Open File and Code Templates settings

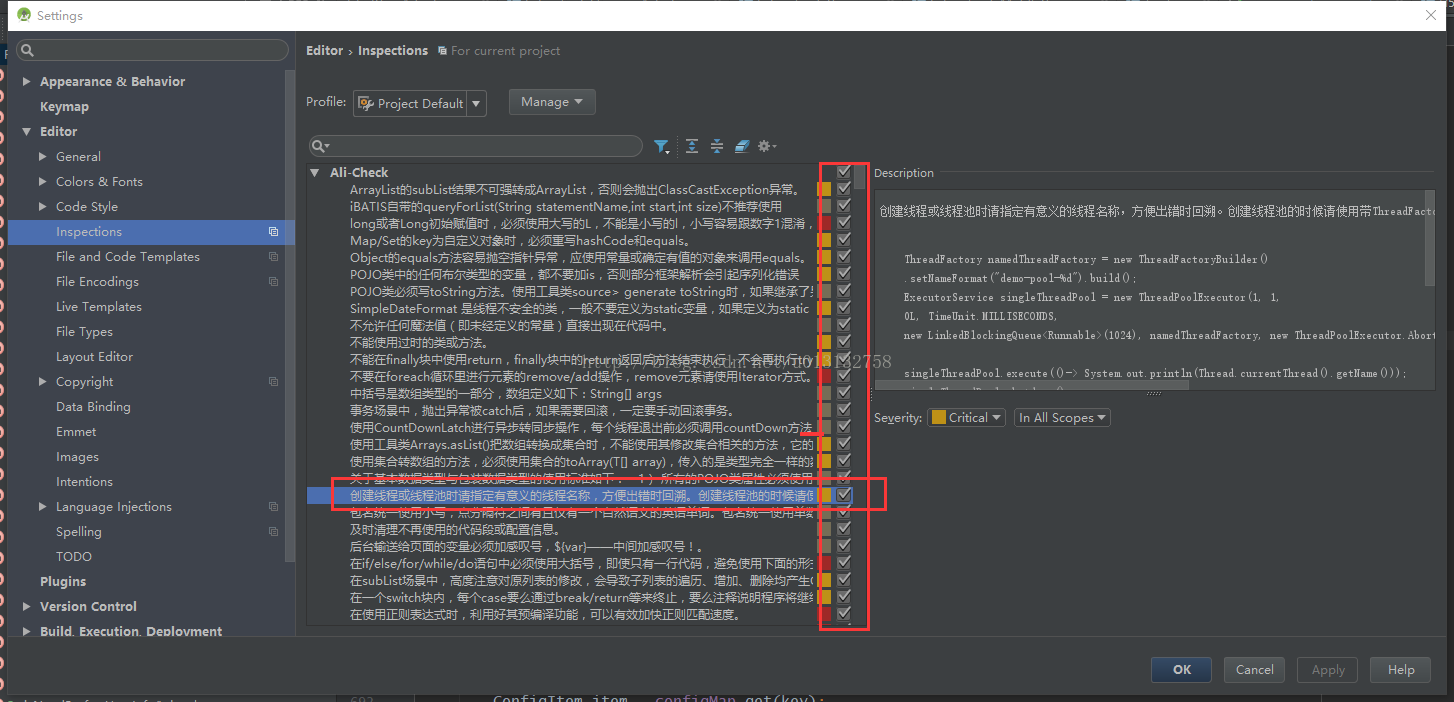[x=128, y=257]
